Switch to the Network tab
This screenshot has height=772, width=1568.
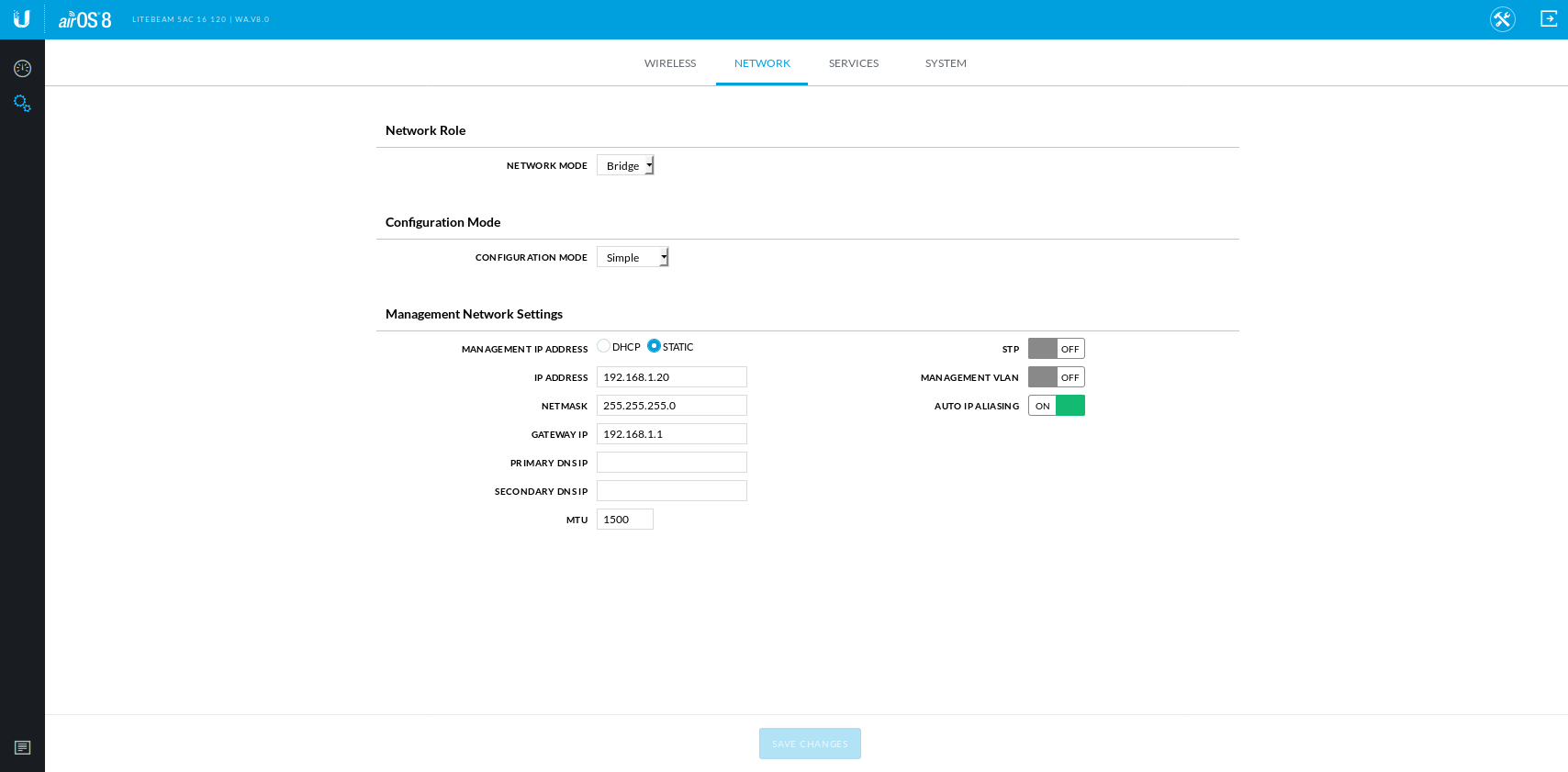pyautogui.click(x=762, y=63)
